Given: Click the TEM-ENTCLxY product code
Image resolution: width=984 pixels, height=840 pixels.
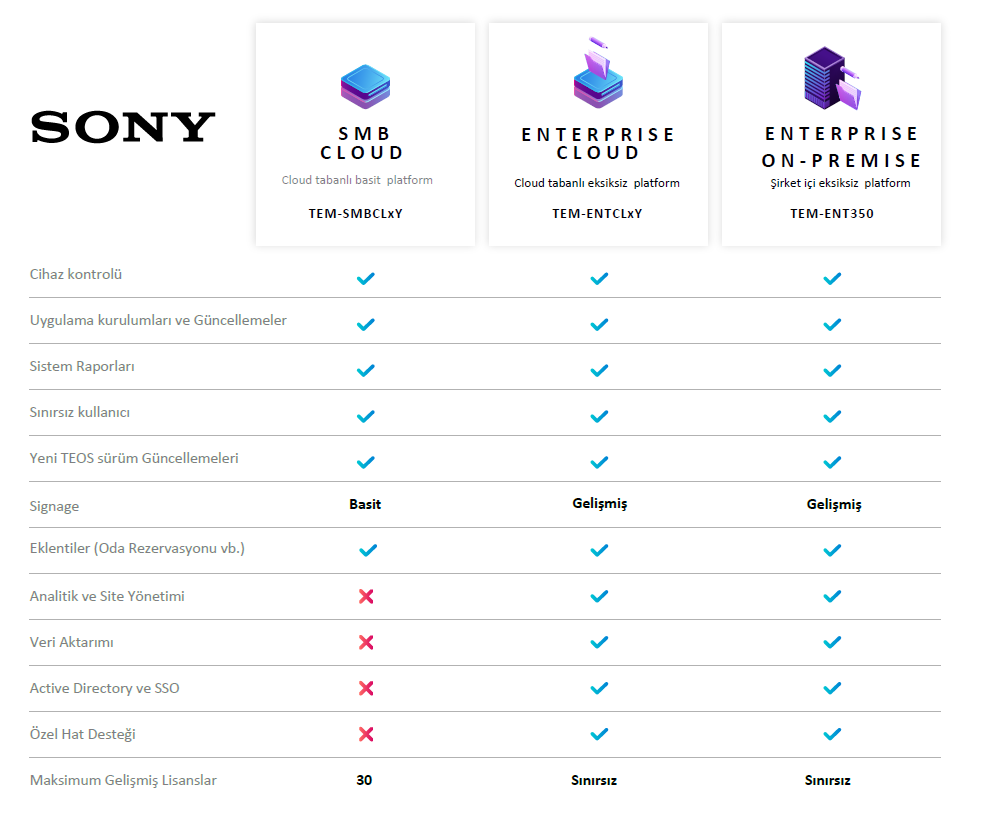Looking at the screenshot, I should (x=597, y=214).
